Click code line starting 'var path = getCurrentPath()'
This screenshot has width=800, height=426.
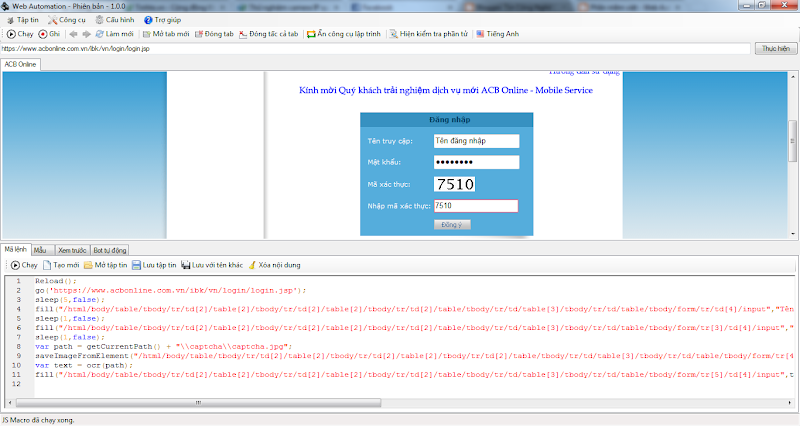pyautogui.click(x=163, y=346)
